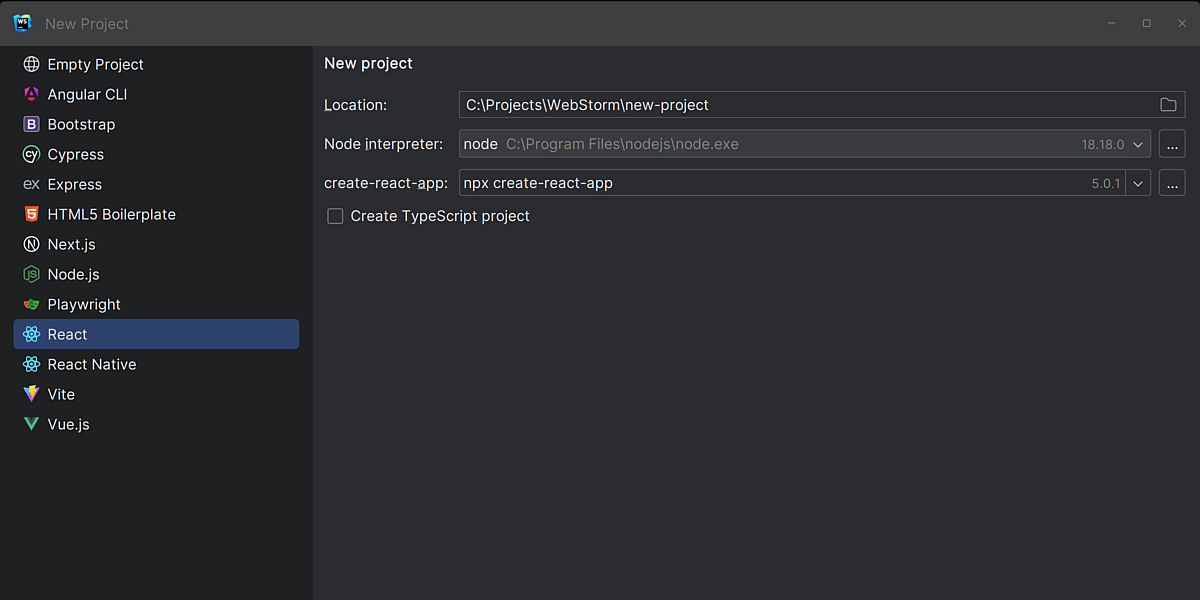
Task: Click the Node.js hexagon icon
Action: coord(32,274)
